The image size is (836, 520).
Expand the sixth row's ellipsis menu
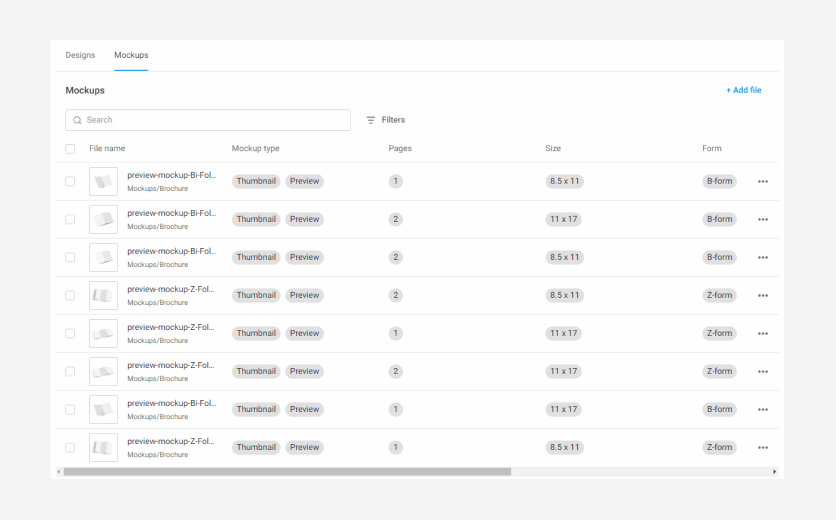pyautogui.click(x=763, y=372)
